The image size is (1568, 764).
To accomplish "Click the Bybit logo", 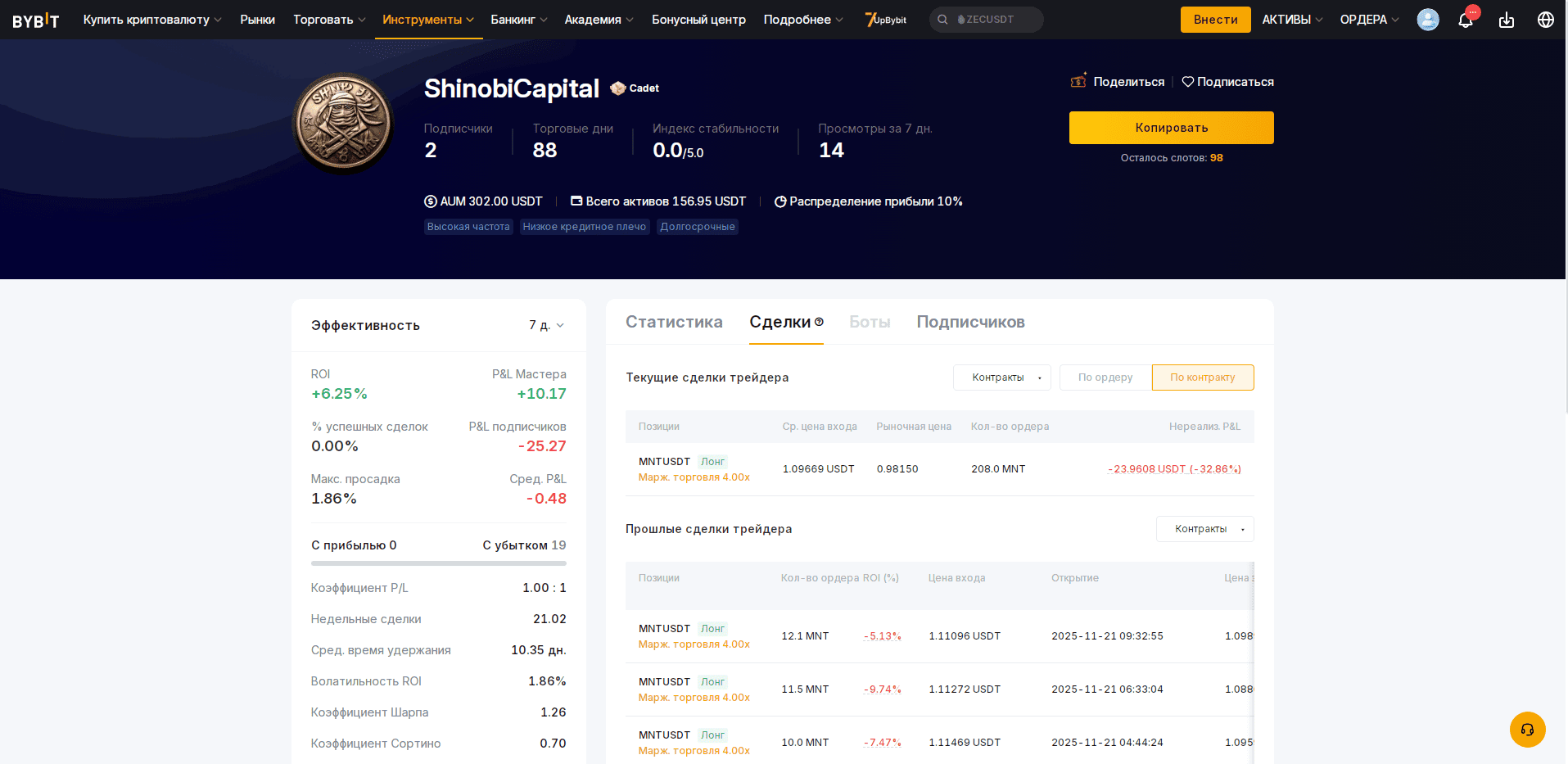I will tap(36, 20).
